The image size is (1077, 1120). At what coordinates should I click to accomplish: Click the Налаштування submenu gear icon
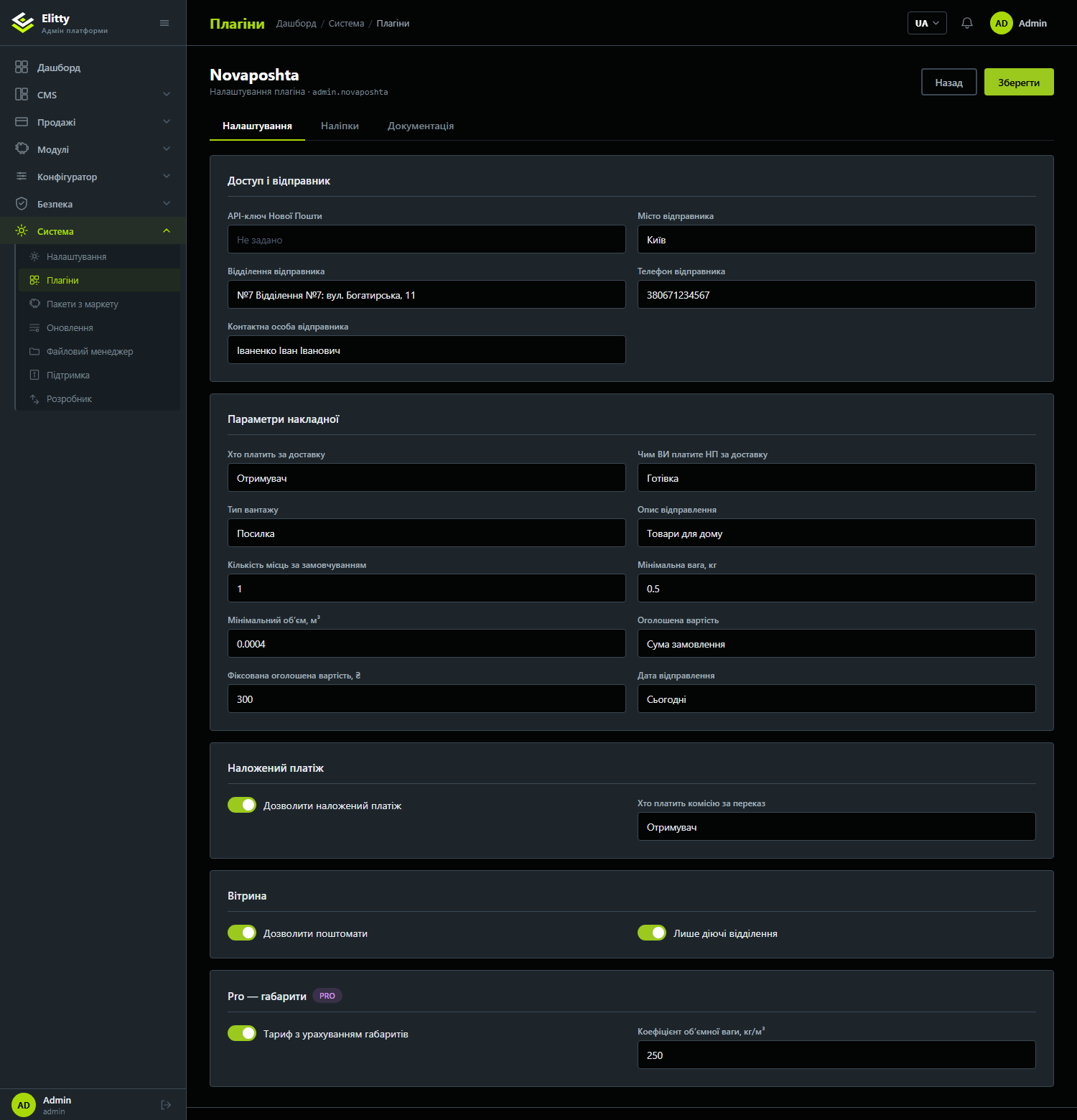[34, 256]
